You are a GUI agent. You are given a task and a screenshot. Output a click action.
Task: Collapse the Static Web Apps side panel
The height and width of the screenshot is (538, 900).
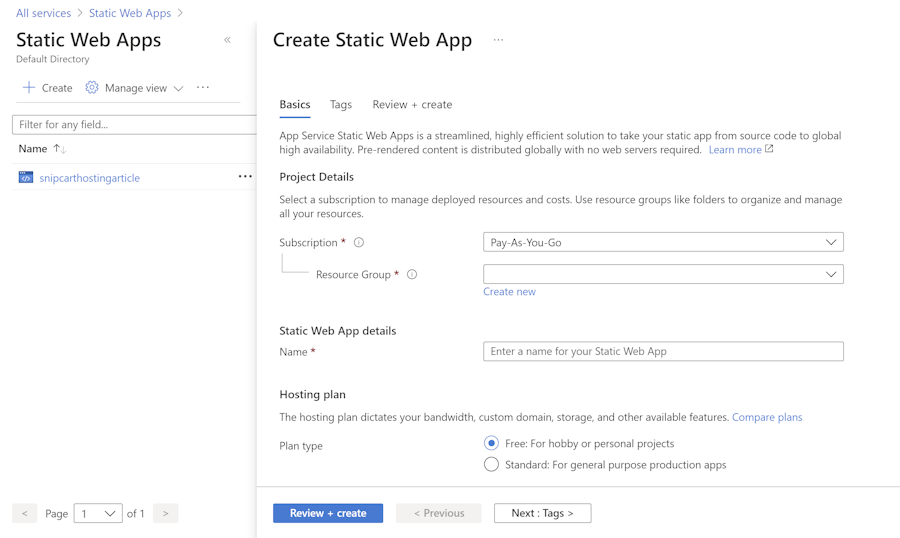point(227,40)
